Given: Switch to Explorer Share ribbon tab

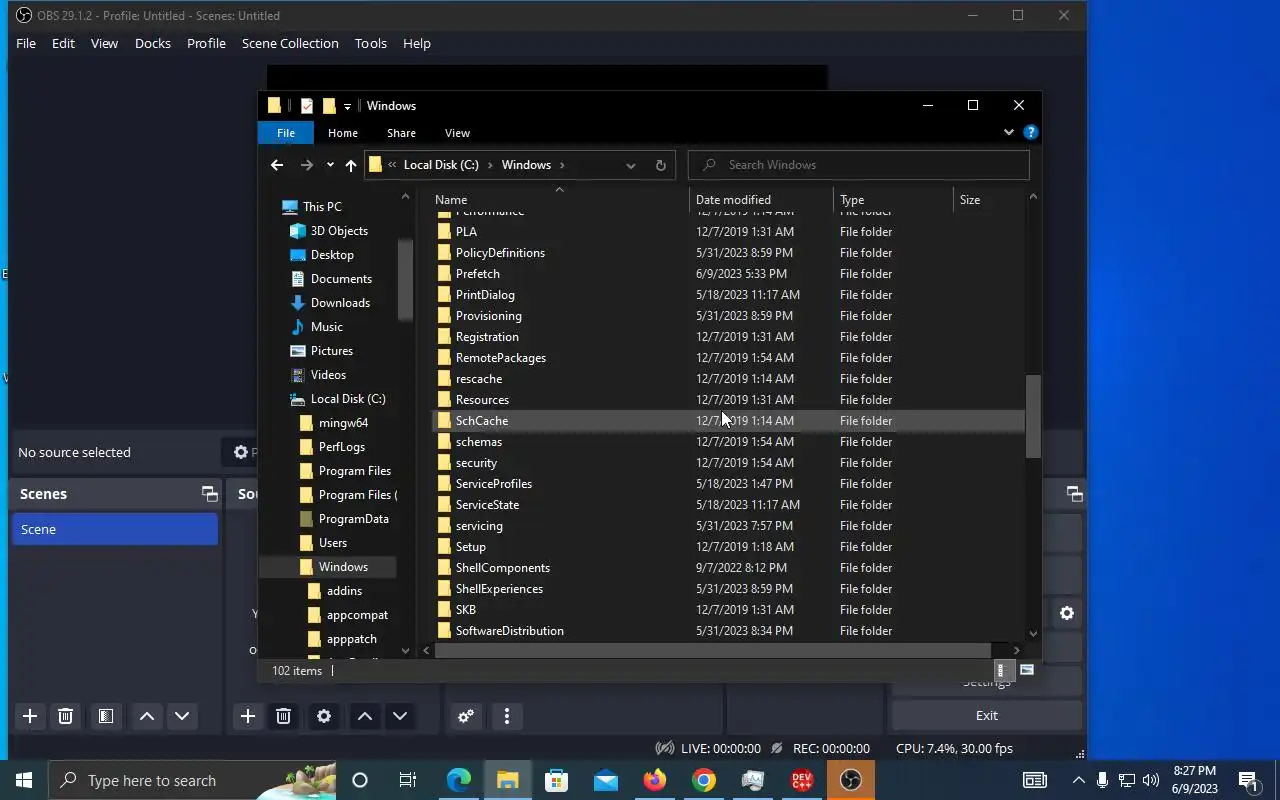Looking at the screenshot, I should click(x=401, y=132).
